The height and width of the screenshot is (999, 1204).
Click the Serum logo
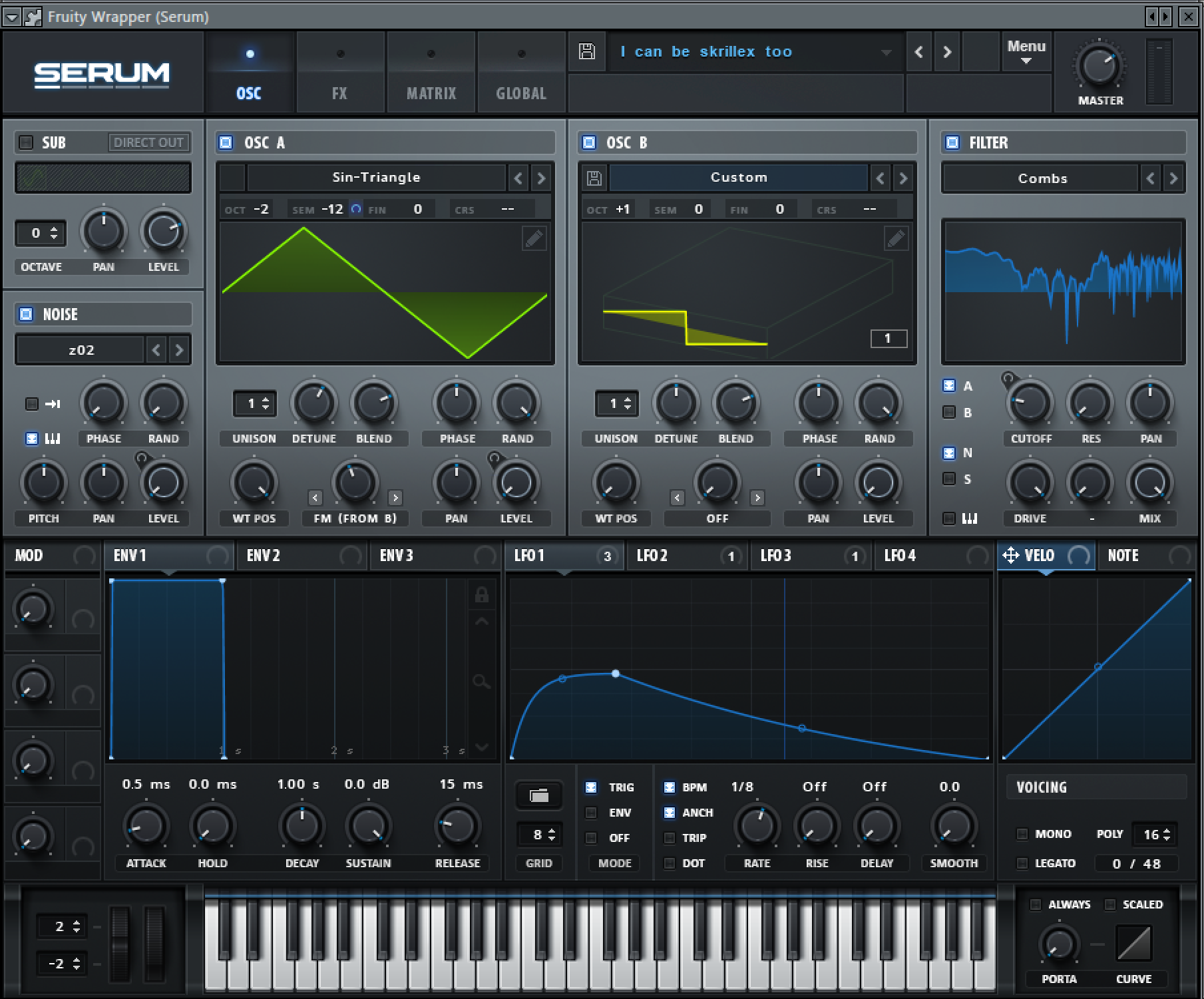point(102,74)
